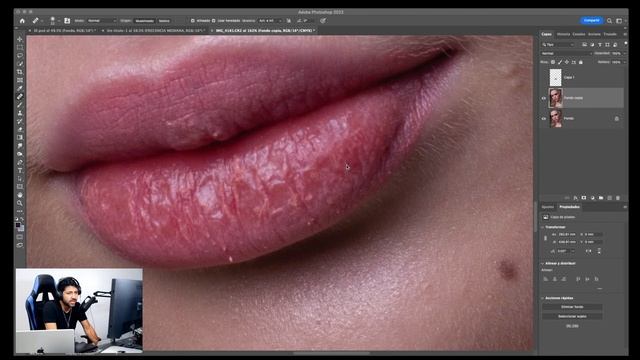Screen dimensions: 640x360
Task: Select the Zoom tool
Action: pos(20,203)
